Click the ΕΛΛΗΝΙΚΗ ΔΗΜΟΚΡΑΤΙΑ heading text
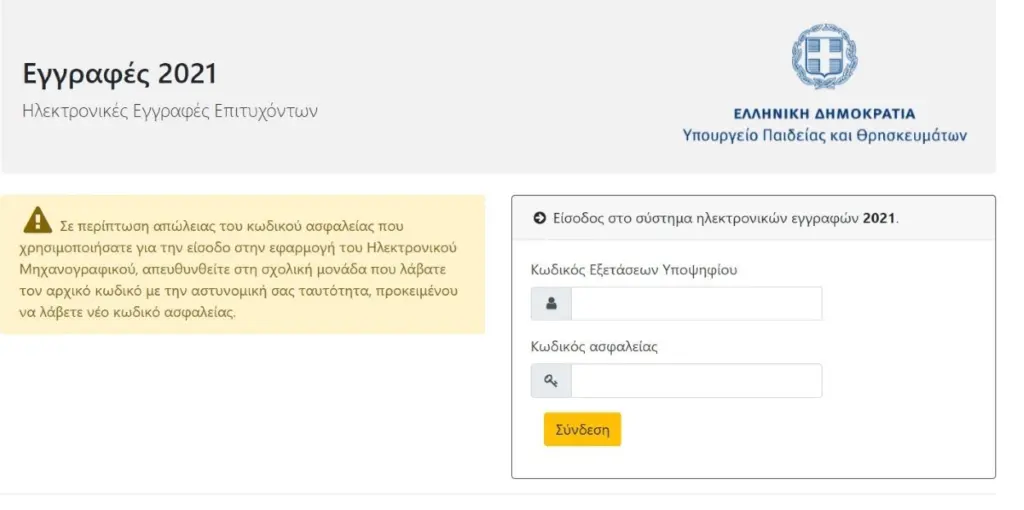Viewport: 1024px width, 510px height. pyautogui.click(x=824, y=114)
